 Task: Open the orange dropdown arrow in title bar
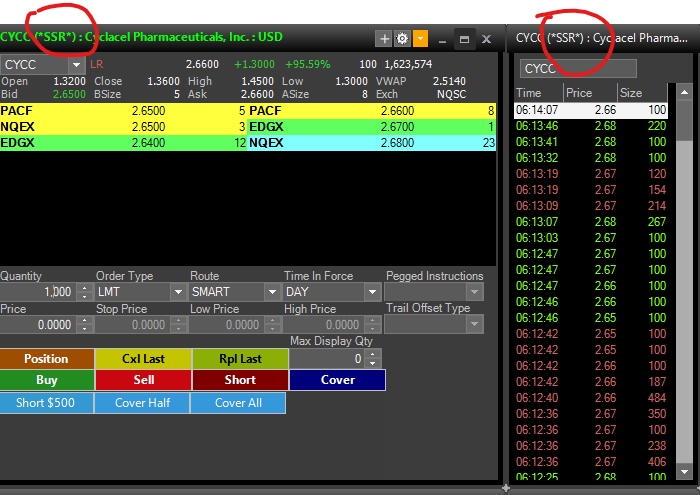point(420,39)
